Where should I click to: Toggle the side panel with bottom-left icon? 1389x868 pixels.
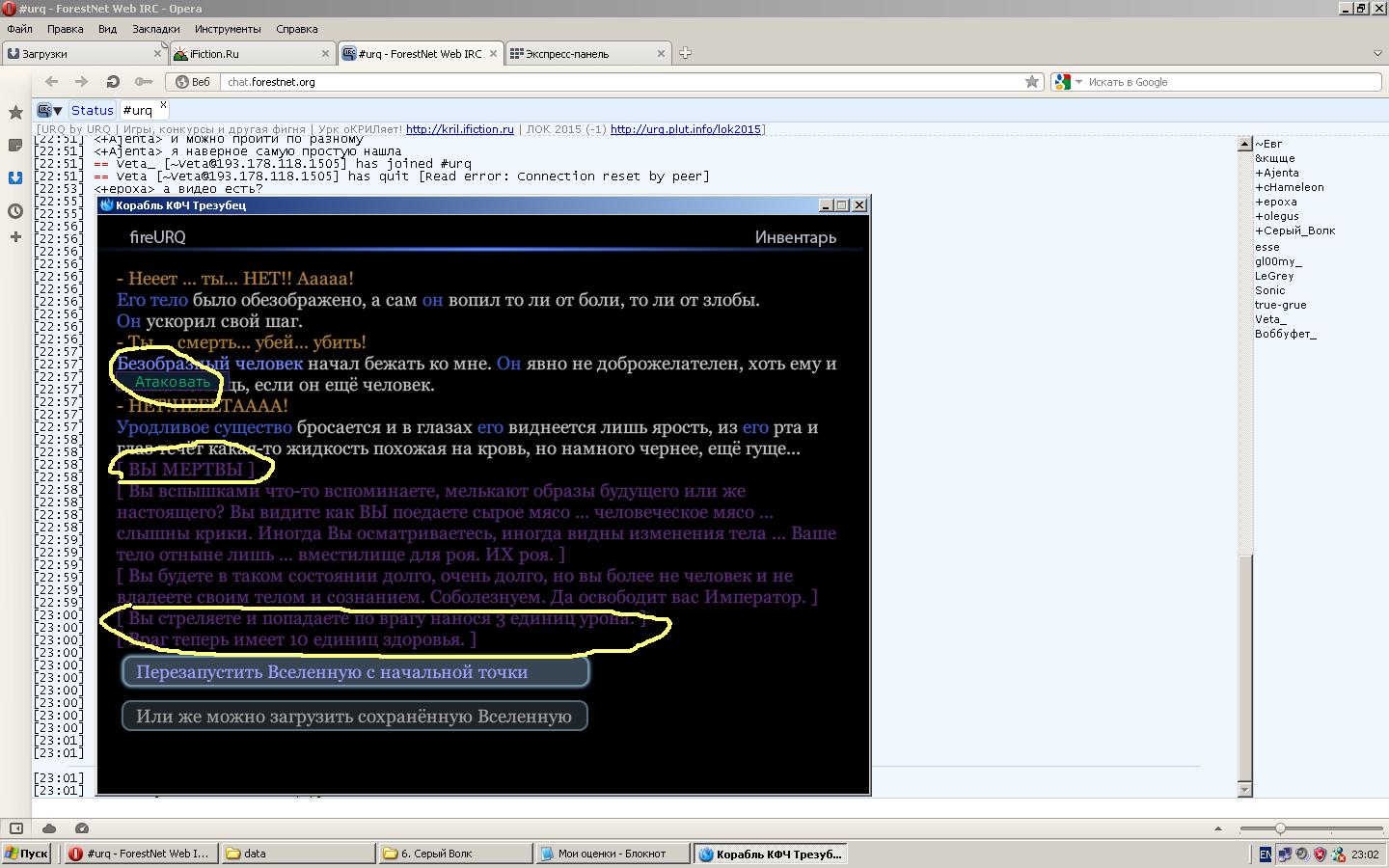click(16, 828)
